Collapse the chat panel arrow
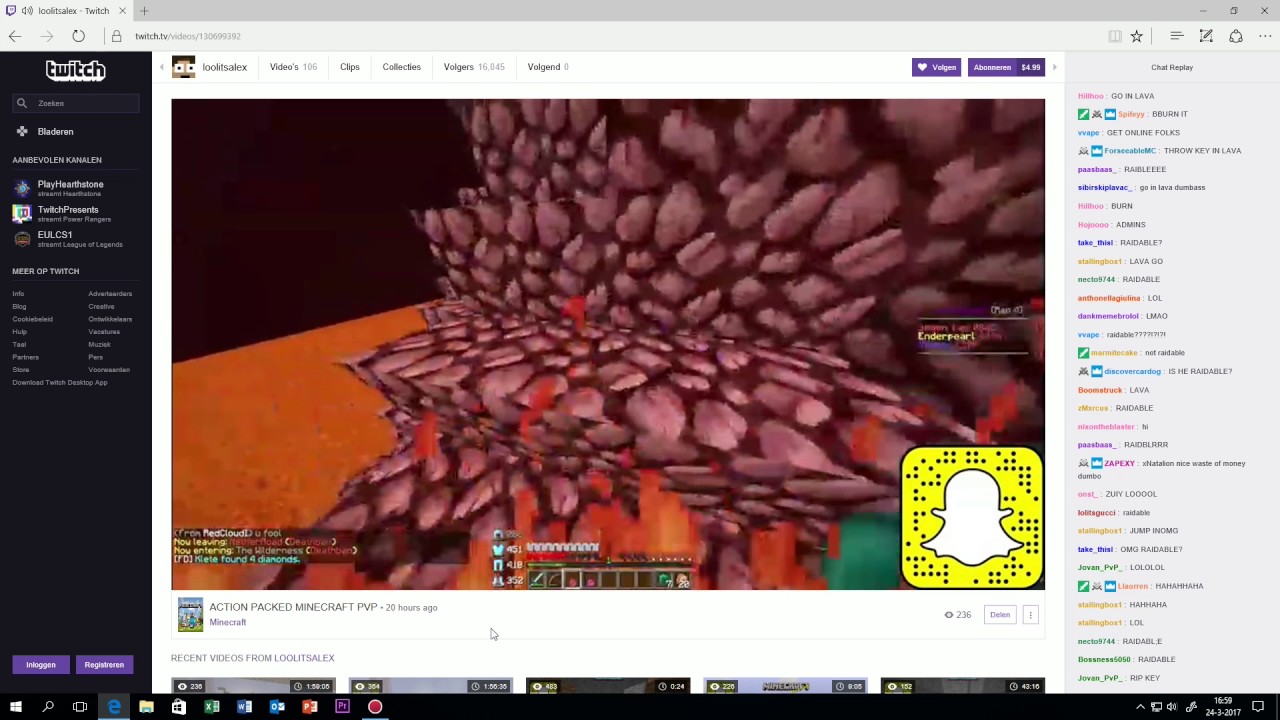This screenshot has width=1280, height=720. 1054,67
